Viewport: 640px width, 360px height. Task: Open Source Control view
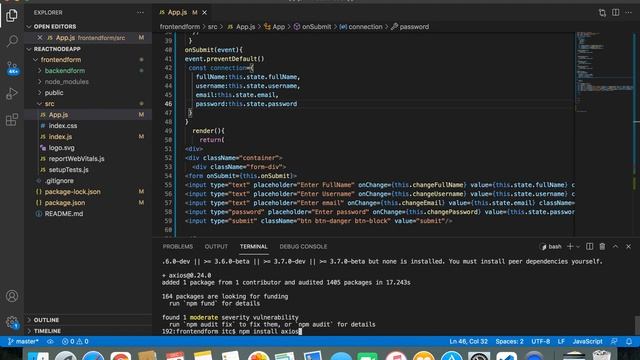12,67
